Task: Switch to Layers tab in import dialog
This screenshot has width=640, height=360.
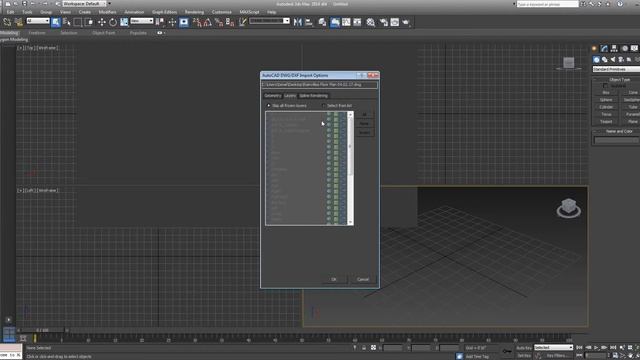Action: 290,96
